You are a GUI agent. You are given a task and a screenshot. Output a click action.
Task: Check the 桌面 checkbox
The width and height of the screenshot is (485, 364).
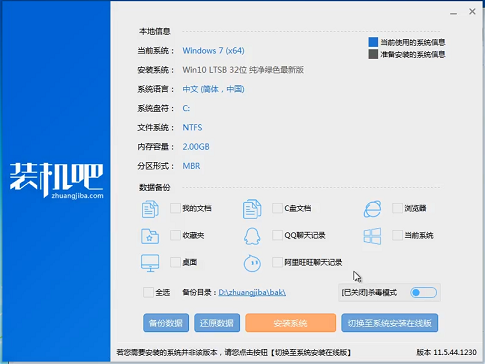[x=175, y=262]
